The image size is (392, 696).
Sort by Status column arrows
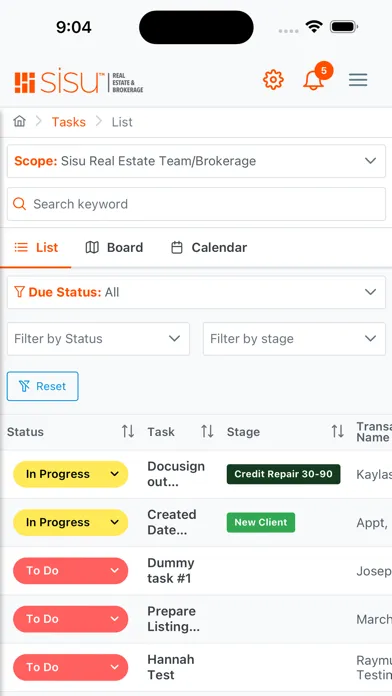tap(128, 431)
